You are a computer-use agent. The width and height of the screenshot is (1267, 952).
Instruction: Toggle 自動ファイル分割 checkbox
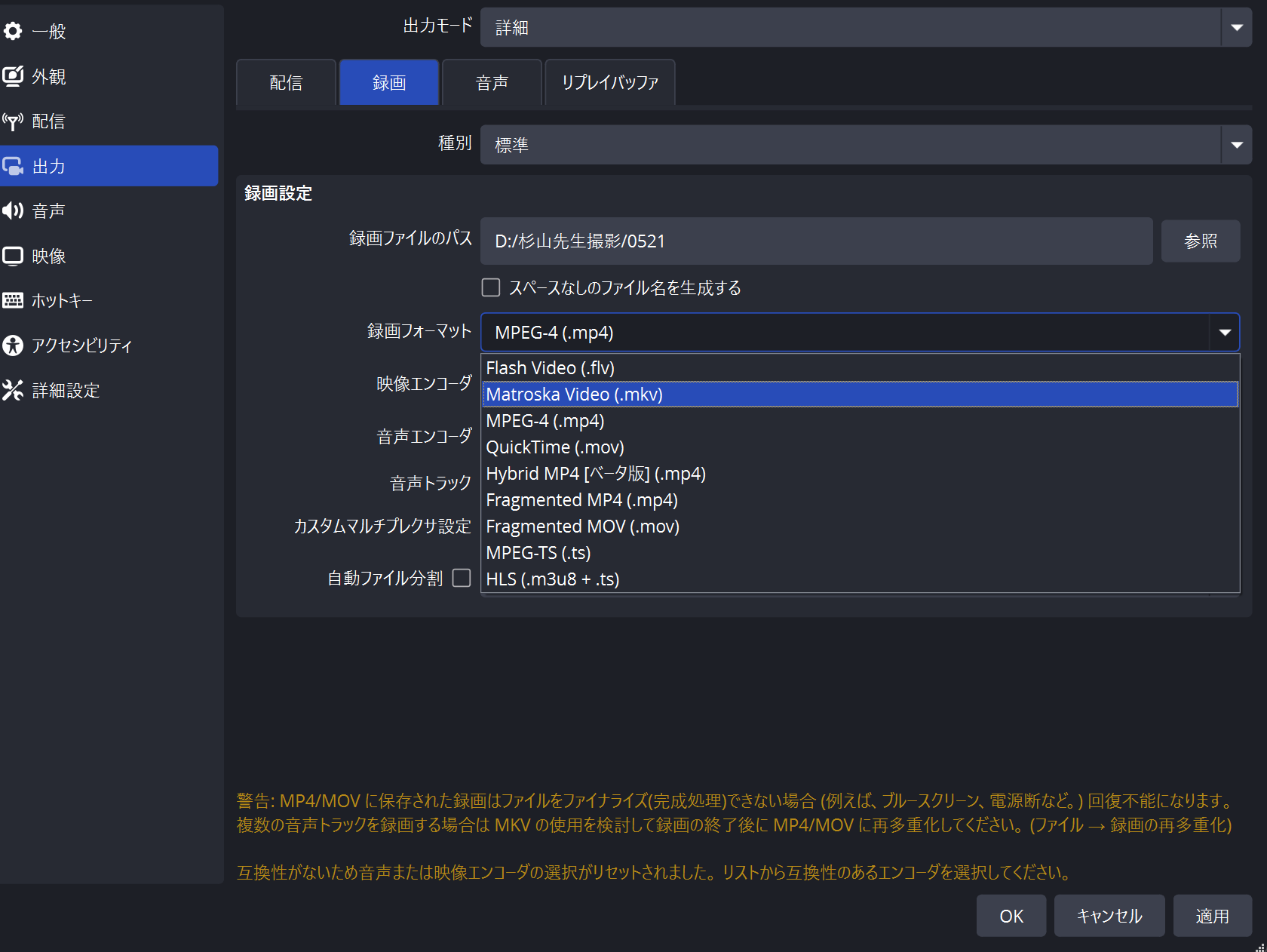click(462, 578)
